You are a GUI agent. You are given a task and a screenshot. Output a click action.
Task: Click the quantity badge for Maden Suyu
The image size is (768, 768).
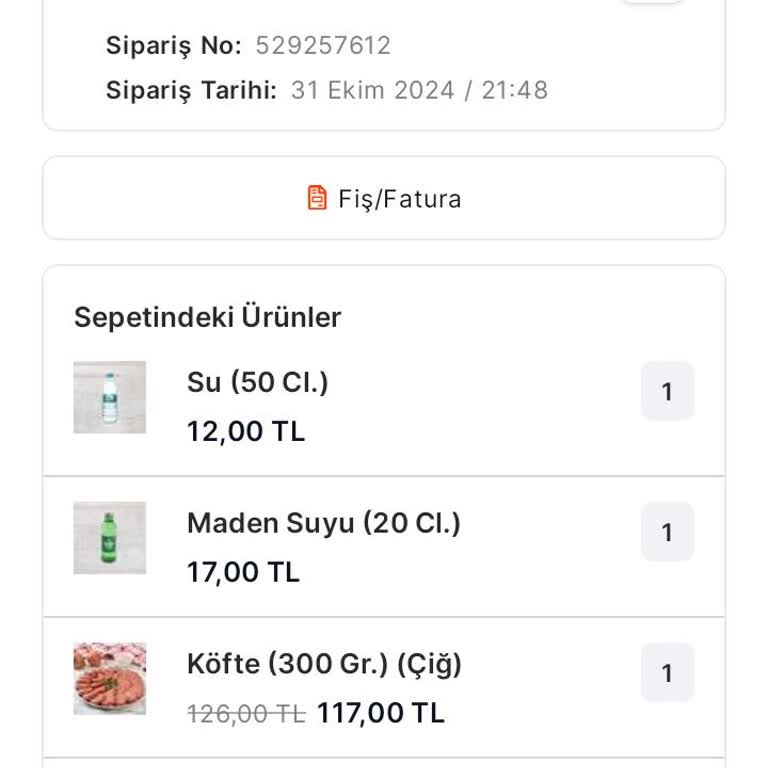pos(667,532)
